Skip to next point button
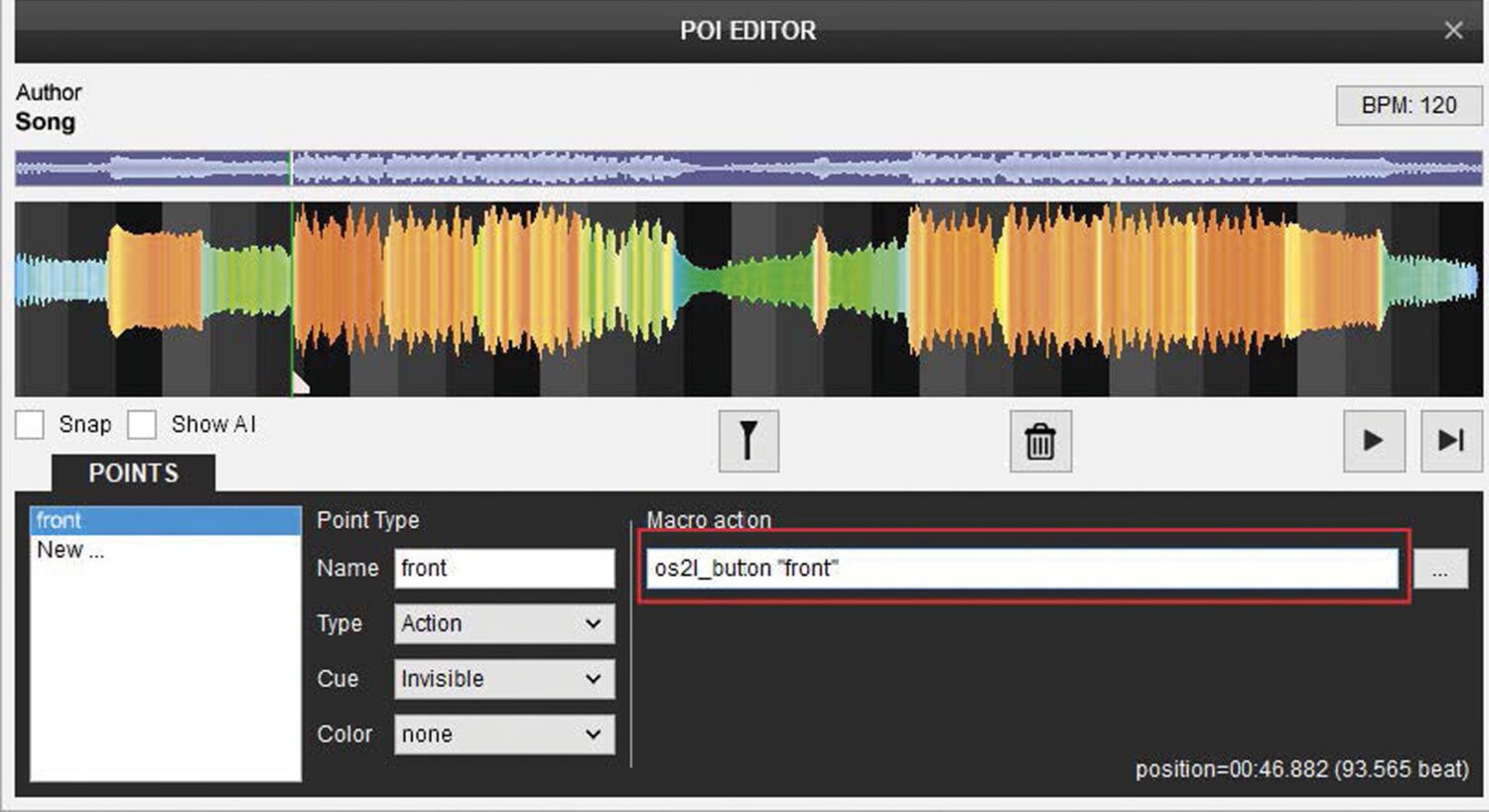This screenshot has height=812, width=1489. [x=1451, y=441]
